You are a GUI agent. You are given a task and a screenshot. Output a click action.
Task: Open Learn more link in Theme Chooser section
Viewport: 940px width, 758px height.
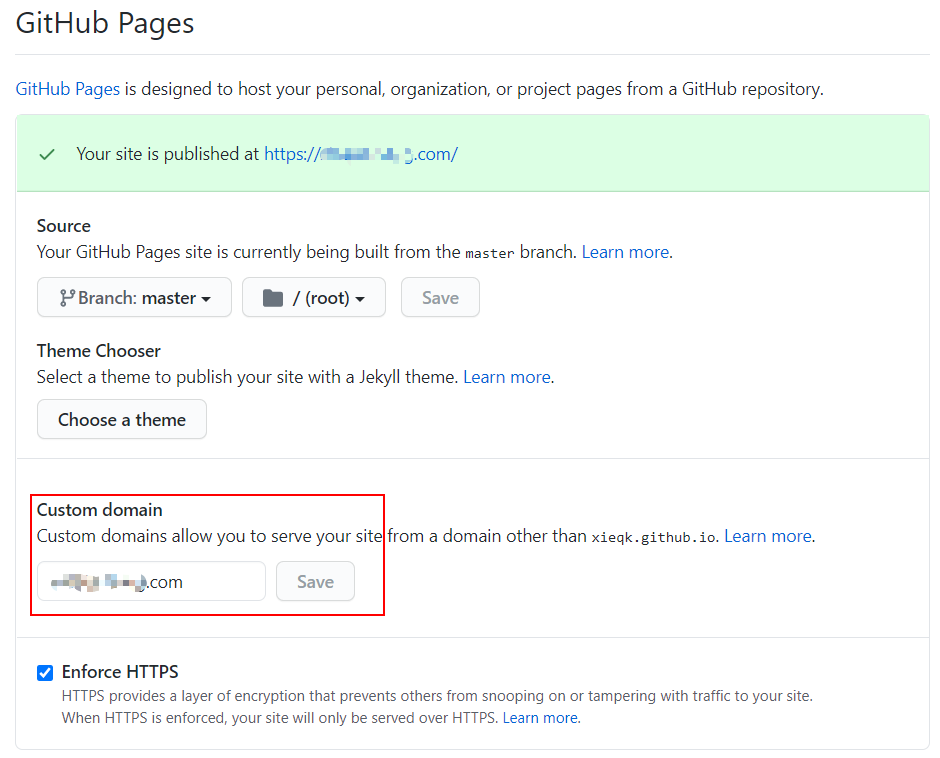pyautogui.click(x=507, y=377)
